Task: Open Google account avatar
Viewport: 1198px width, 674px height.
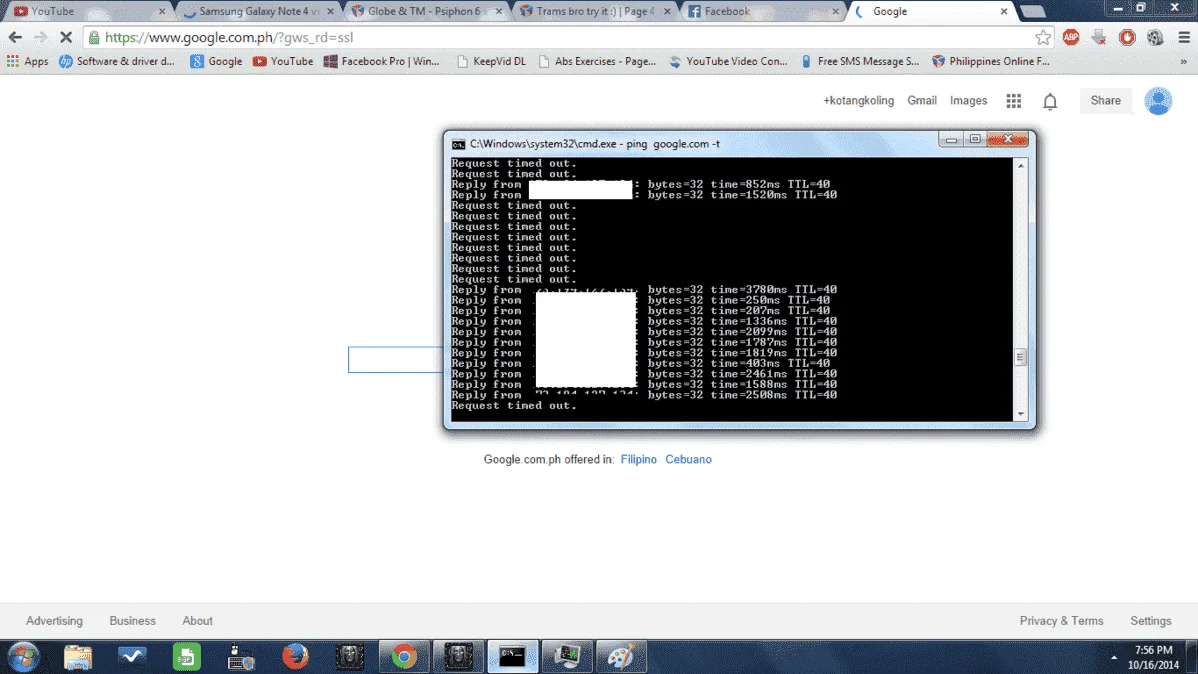Action: [1158, 101]
